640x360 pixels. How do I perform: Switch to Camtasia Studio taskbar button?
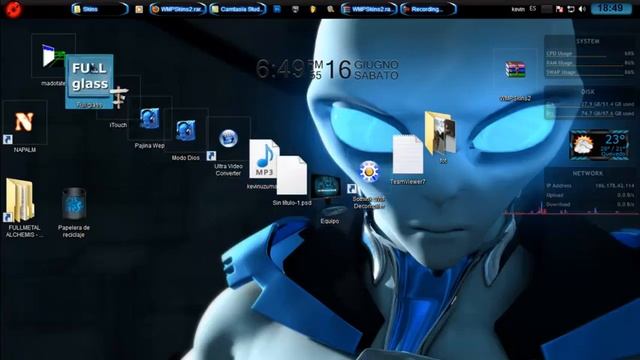[x=238, y=9]
